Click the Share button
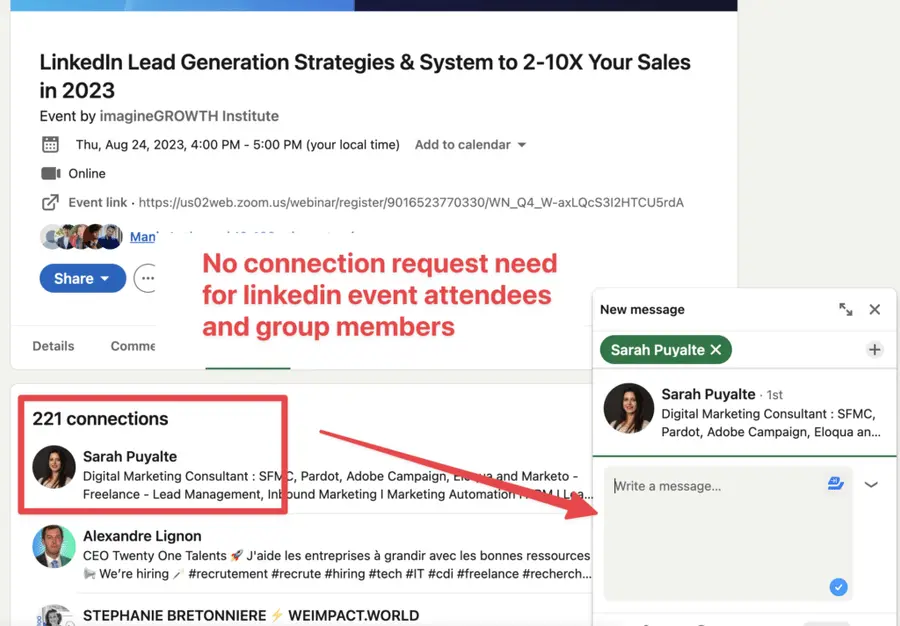Image resolution: width=900 pixels, height=626 pixels. (75, 278)
